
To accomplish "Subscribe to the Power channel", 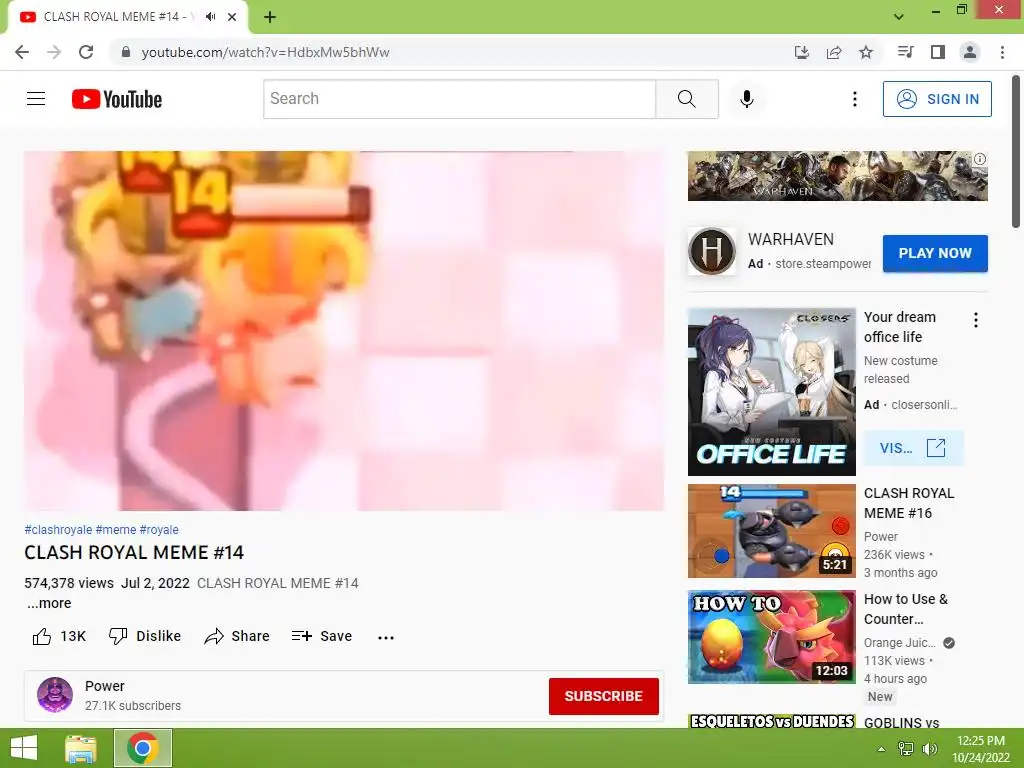I will tap(603, 696).
